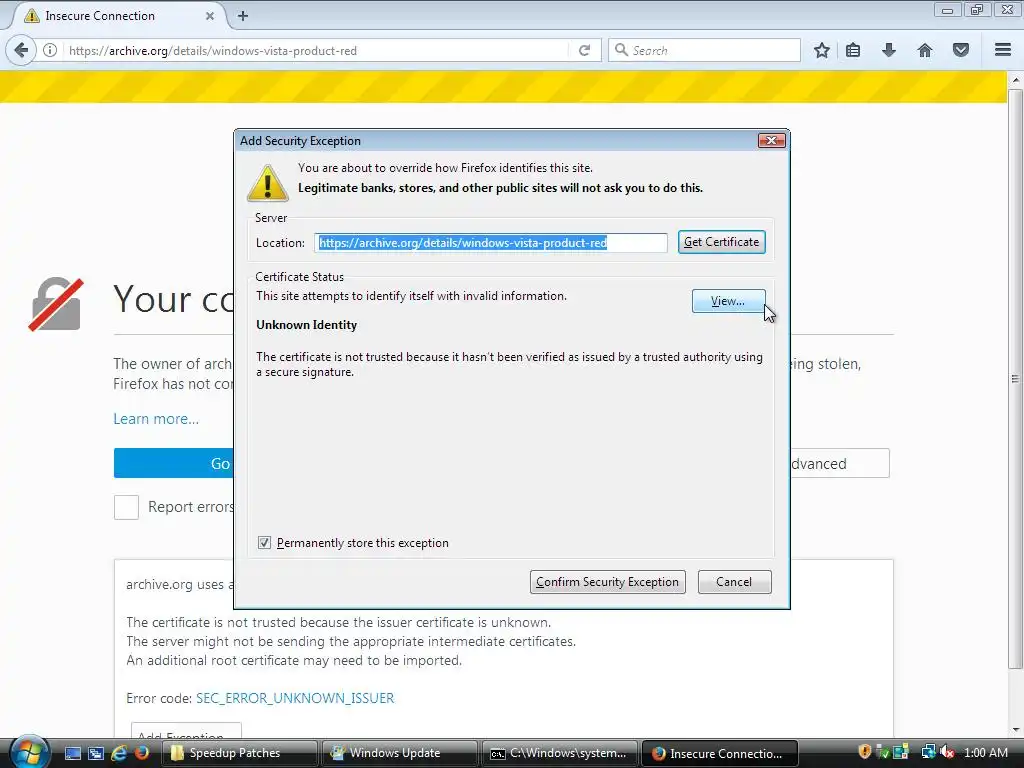
Task: Open a new tab with plus button
Action: pos(243,16)
